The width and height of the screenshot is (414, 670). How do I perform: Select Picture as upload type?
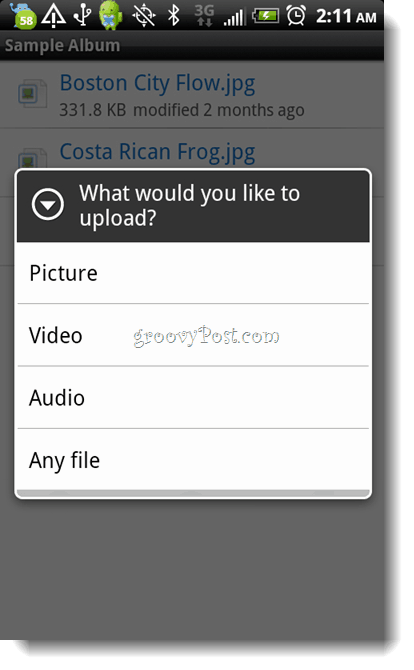[193, 273]
